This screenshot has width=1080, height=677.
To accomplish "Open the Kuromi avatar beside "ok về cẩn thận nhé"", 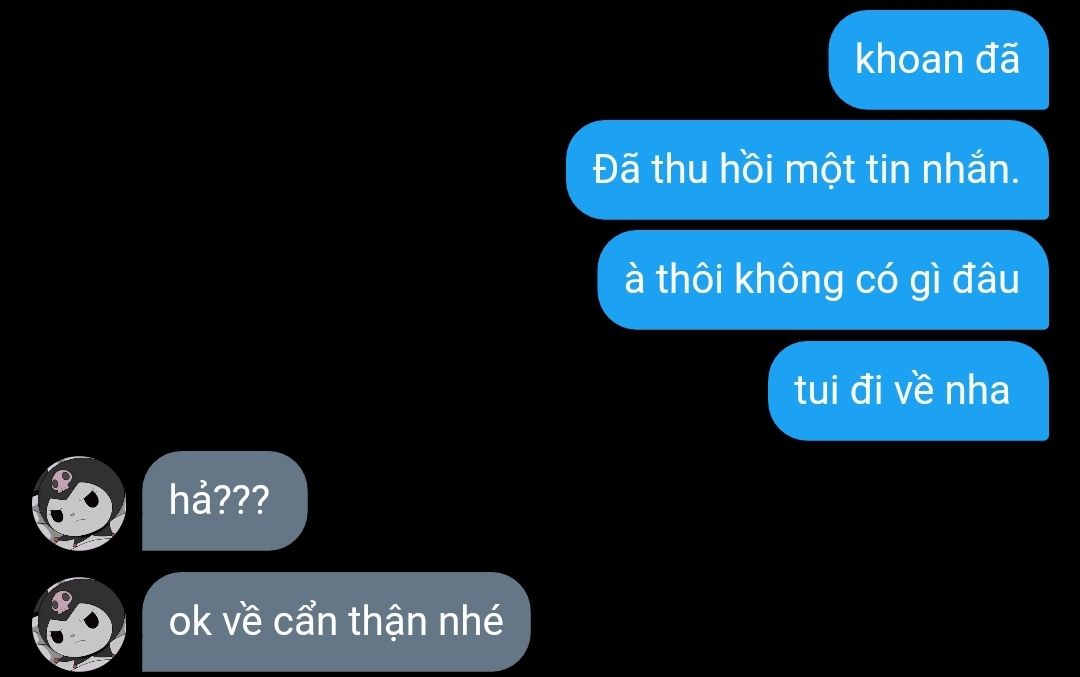I will [79, 625].
